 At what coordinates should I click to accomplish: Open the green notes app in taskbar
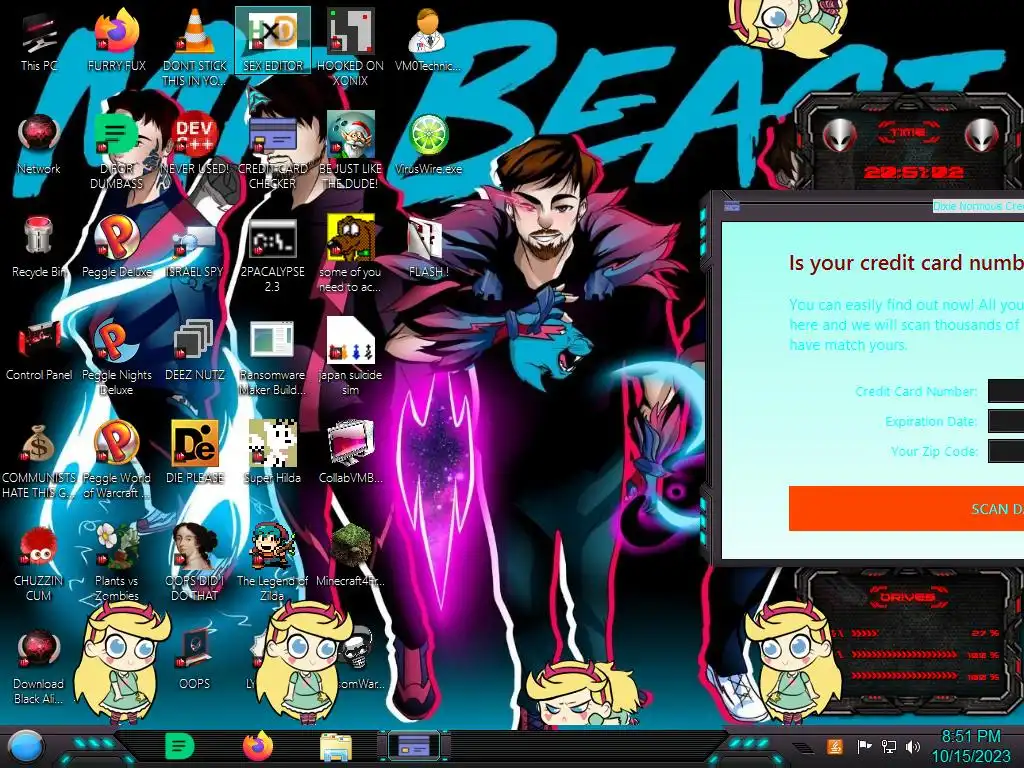[179, 746]
